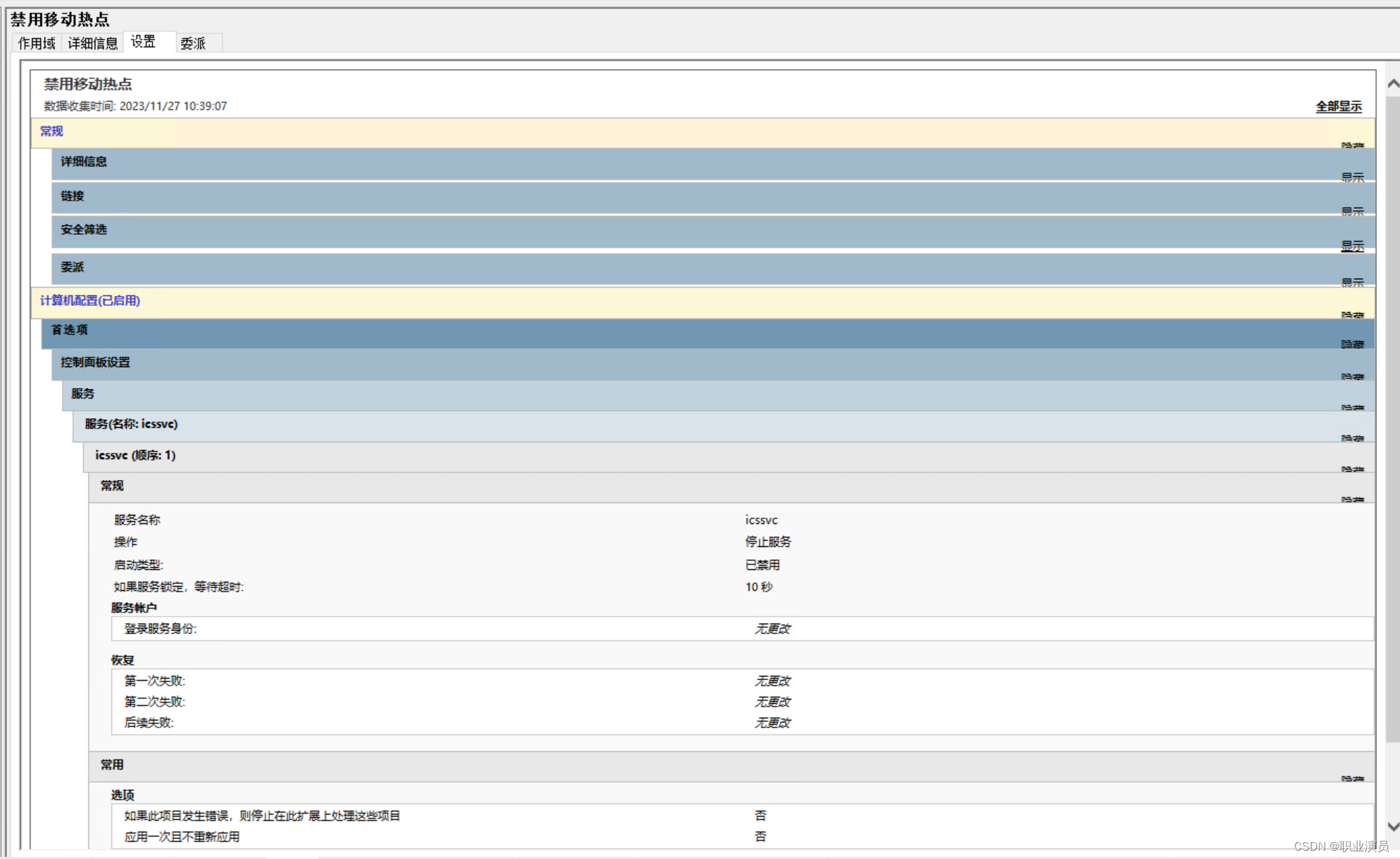Click the 设置 tab
1400x859 pixels.
point(143,42)
